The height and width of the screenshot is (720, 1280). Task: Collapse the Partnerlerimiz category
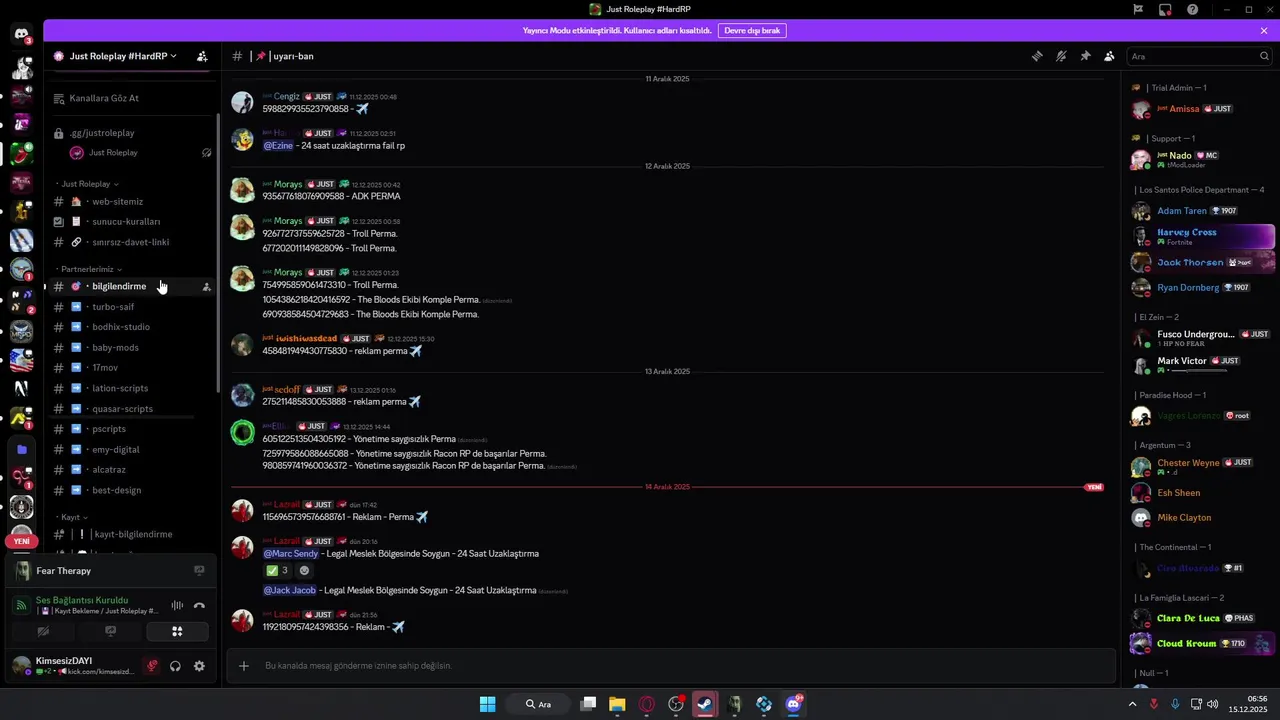point(90,269)
